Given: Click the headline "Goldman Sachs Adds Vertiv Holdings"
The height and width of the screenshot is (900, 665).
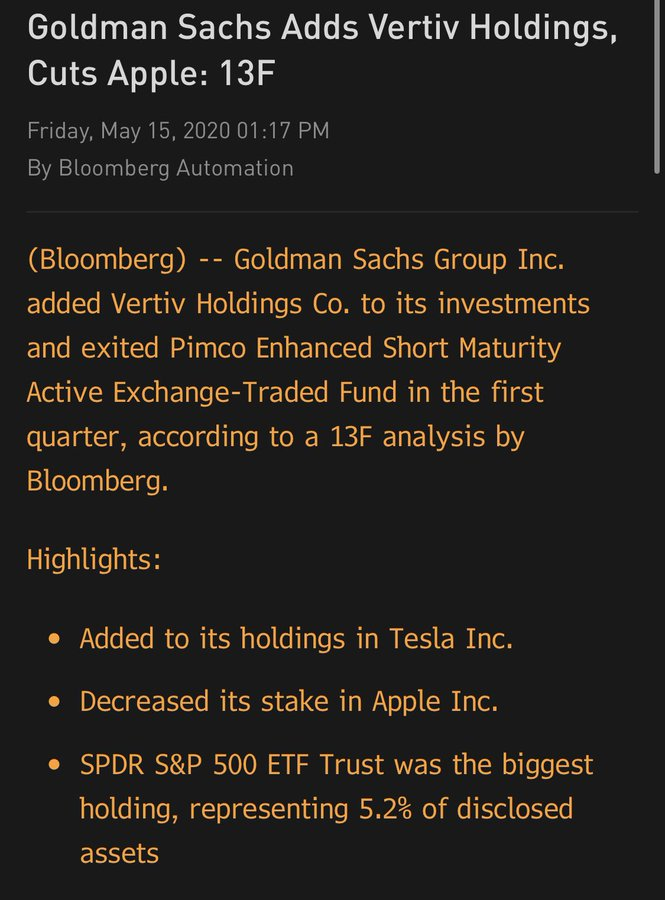Looking at the screenshot, I should pos(322,27).
